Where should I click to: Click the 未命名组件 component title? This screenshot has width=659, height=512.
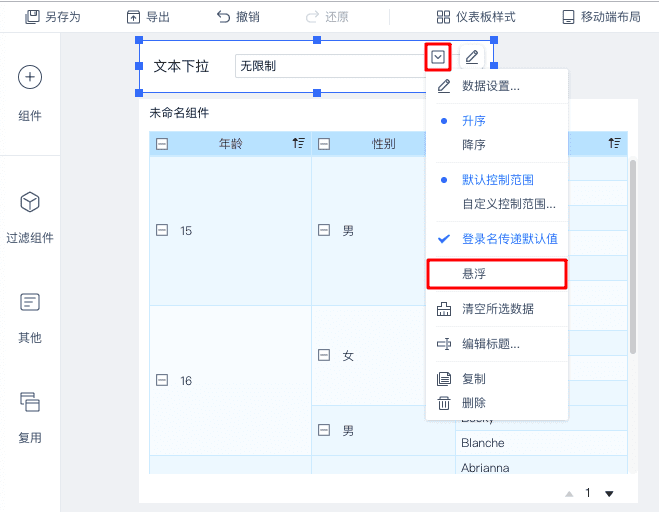click(x=179, y=113)
